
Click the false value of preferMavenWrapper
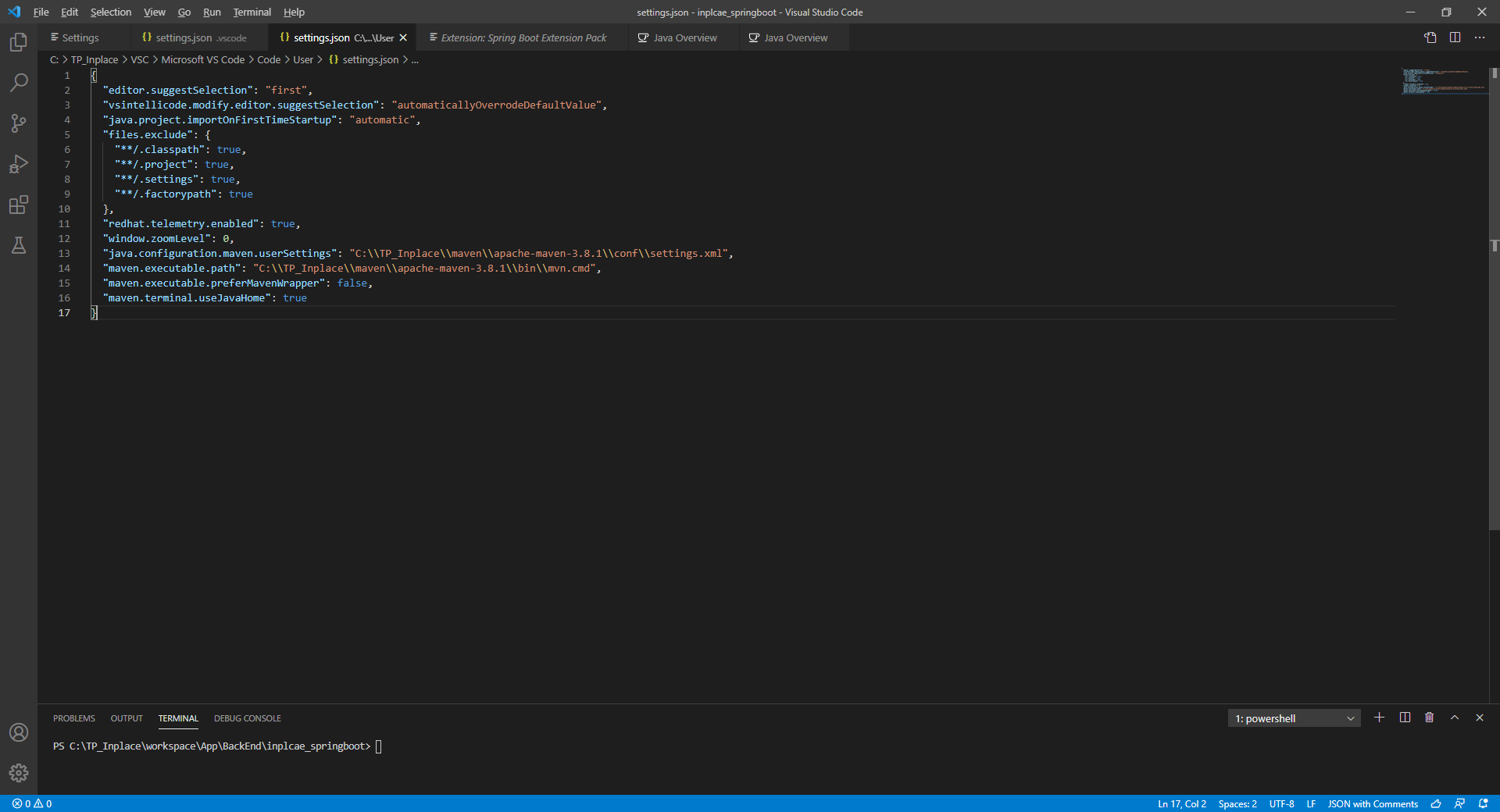(352, 283)
